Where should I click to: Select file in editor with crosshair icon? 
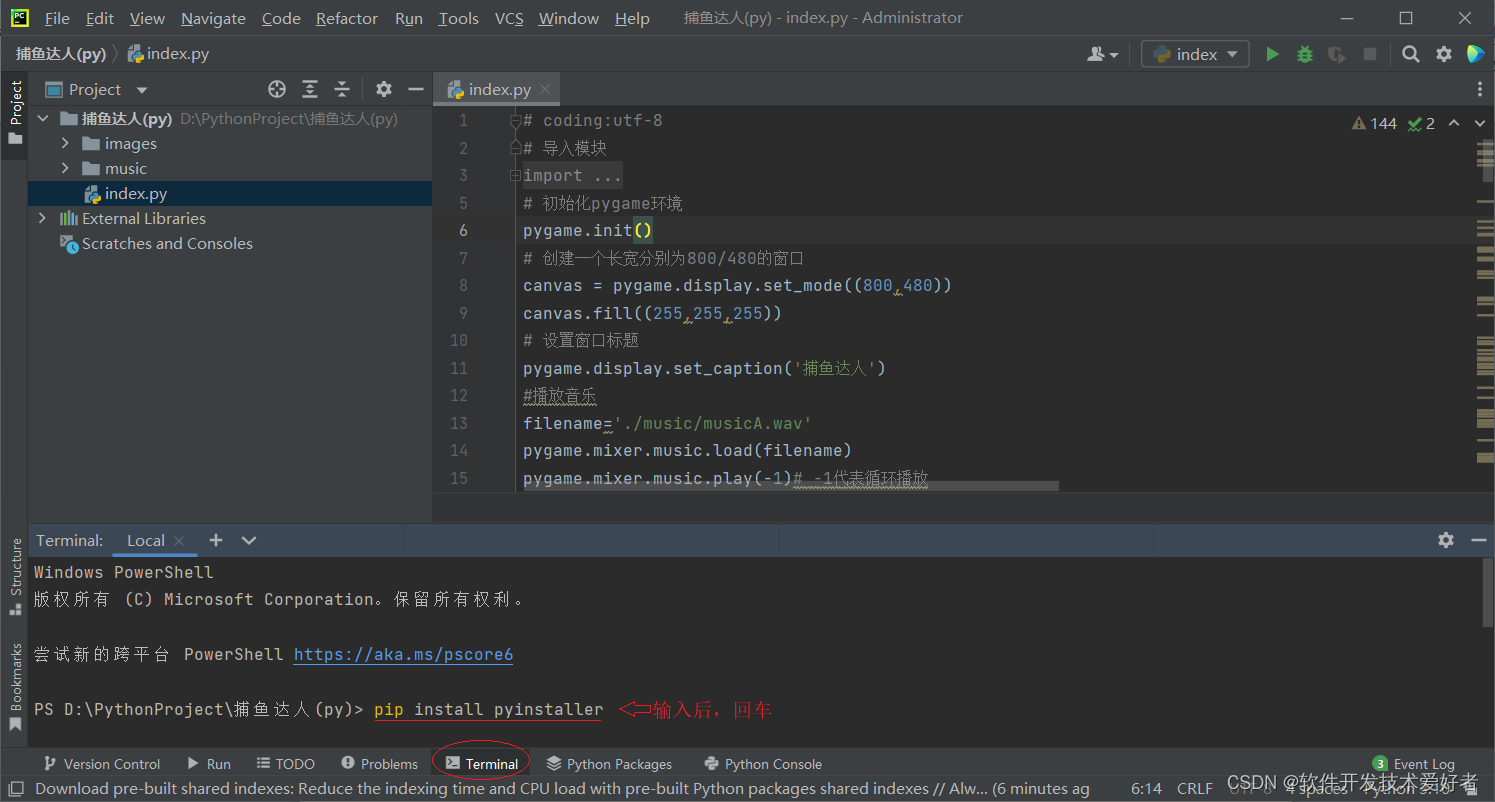[x=276, y=89]
